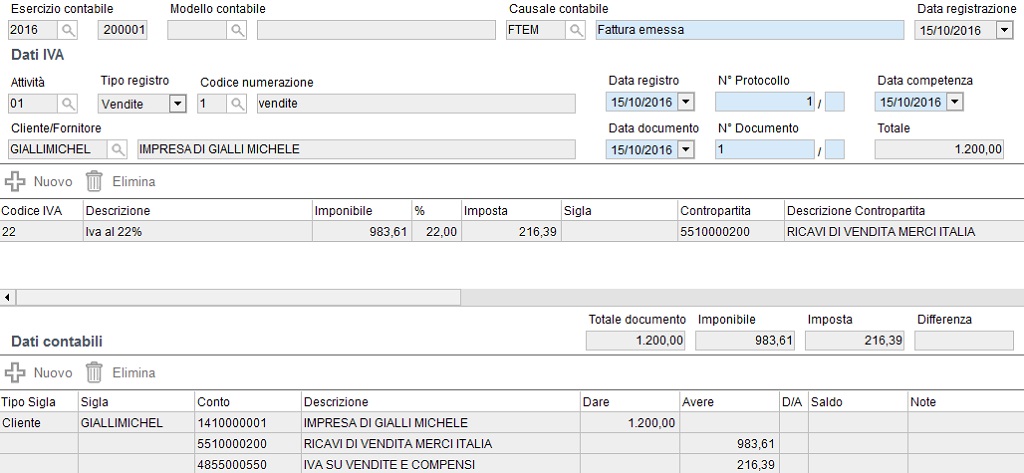Click the Nuovo plus icon under Dati IVA
Image resolution: width=1024 pixels, height=473 pixels.
(14, 181)
